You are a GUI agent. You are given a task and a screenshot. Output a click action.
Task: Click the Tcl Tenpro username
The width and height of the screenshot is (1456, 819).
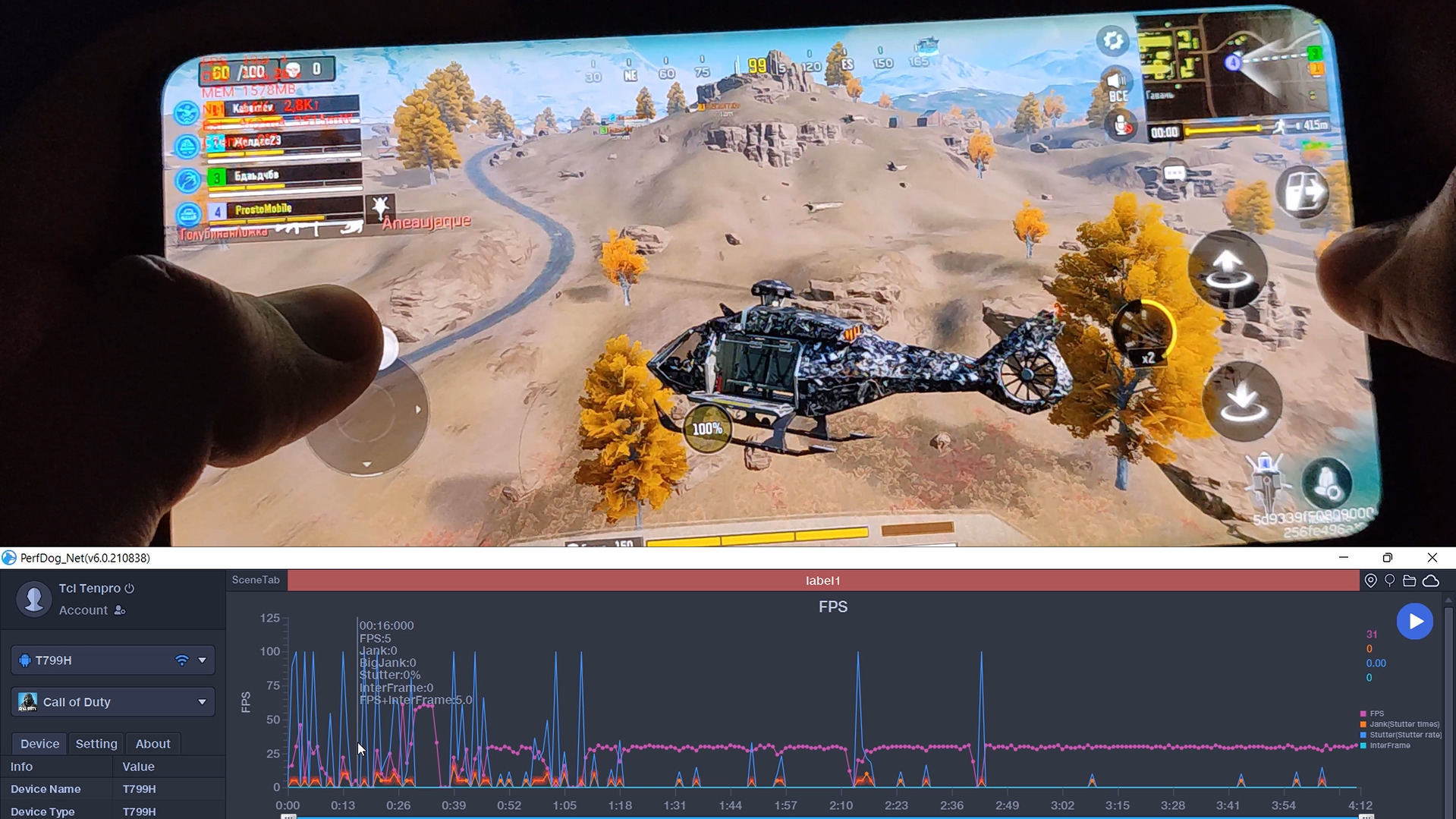(90, 588)
